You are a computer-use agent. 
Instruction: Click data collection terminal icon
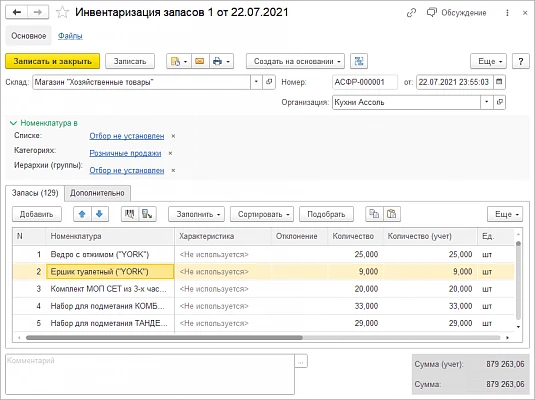(x=147, y=214)
